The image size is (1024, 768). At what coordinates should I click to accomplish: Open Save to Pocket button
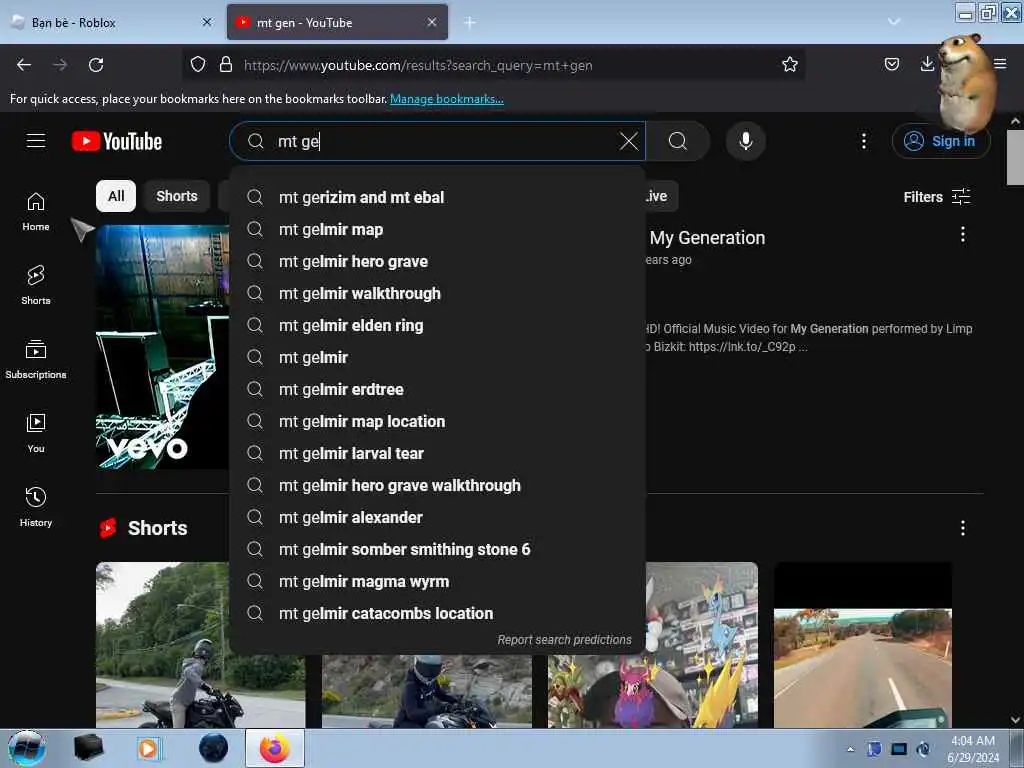[891, 64]
